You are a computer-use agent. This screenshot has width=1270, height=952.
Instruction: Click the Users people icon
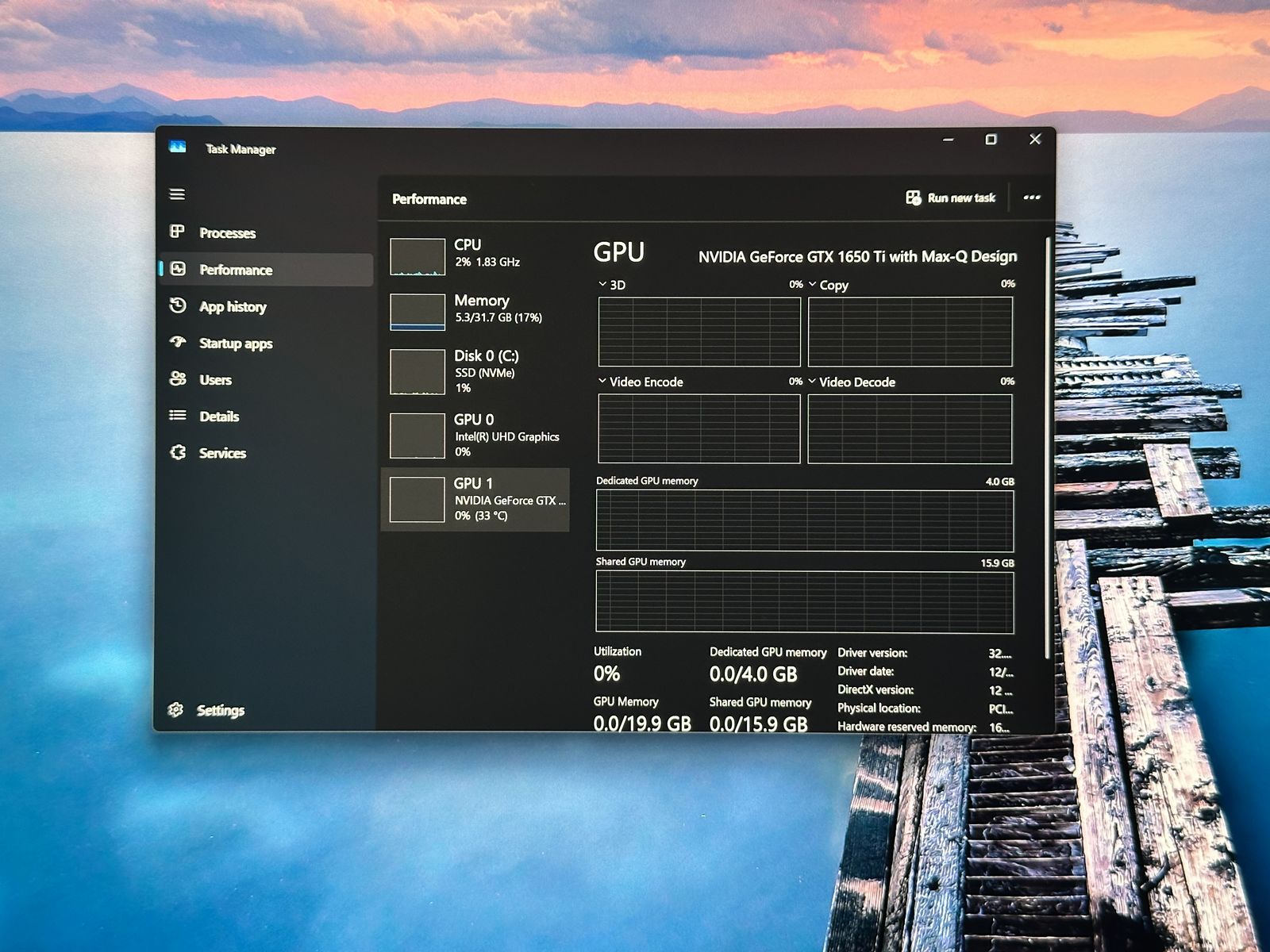click(178, 379)
